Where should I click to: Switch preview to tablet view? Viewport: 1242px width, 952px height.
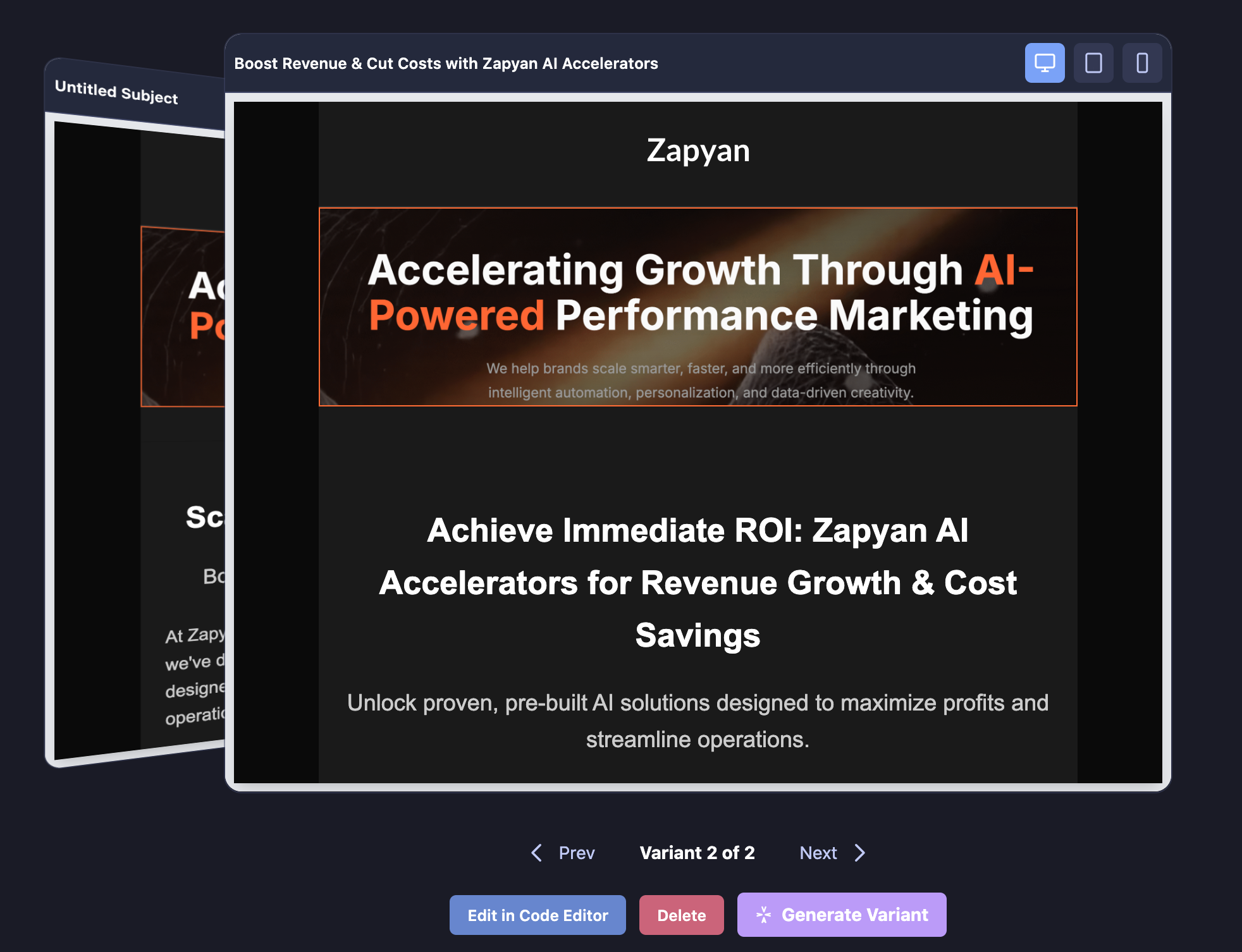click(x=1093, y=63)
